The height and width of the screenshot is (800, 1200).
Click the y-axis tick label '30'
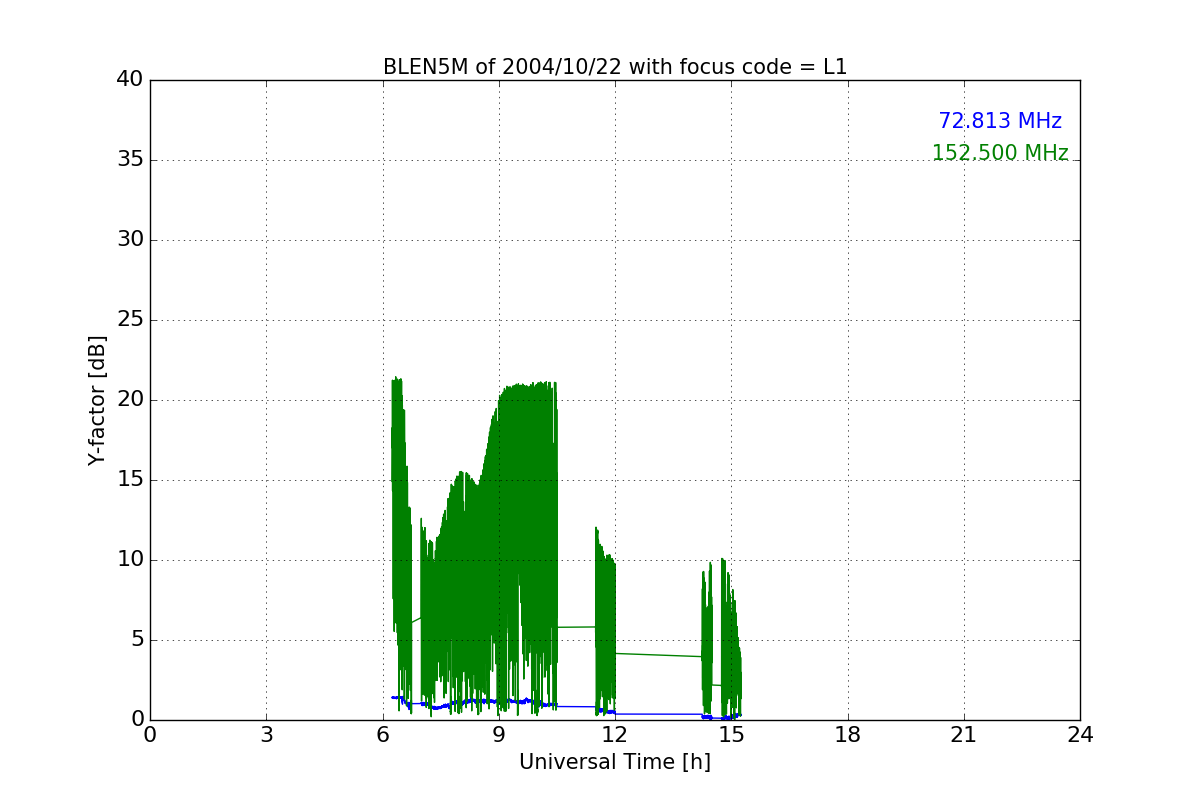pos(130,240)
